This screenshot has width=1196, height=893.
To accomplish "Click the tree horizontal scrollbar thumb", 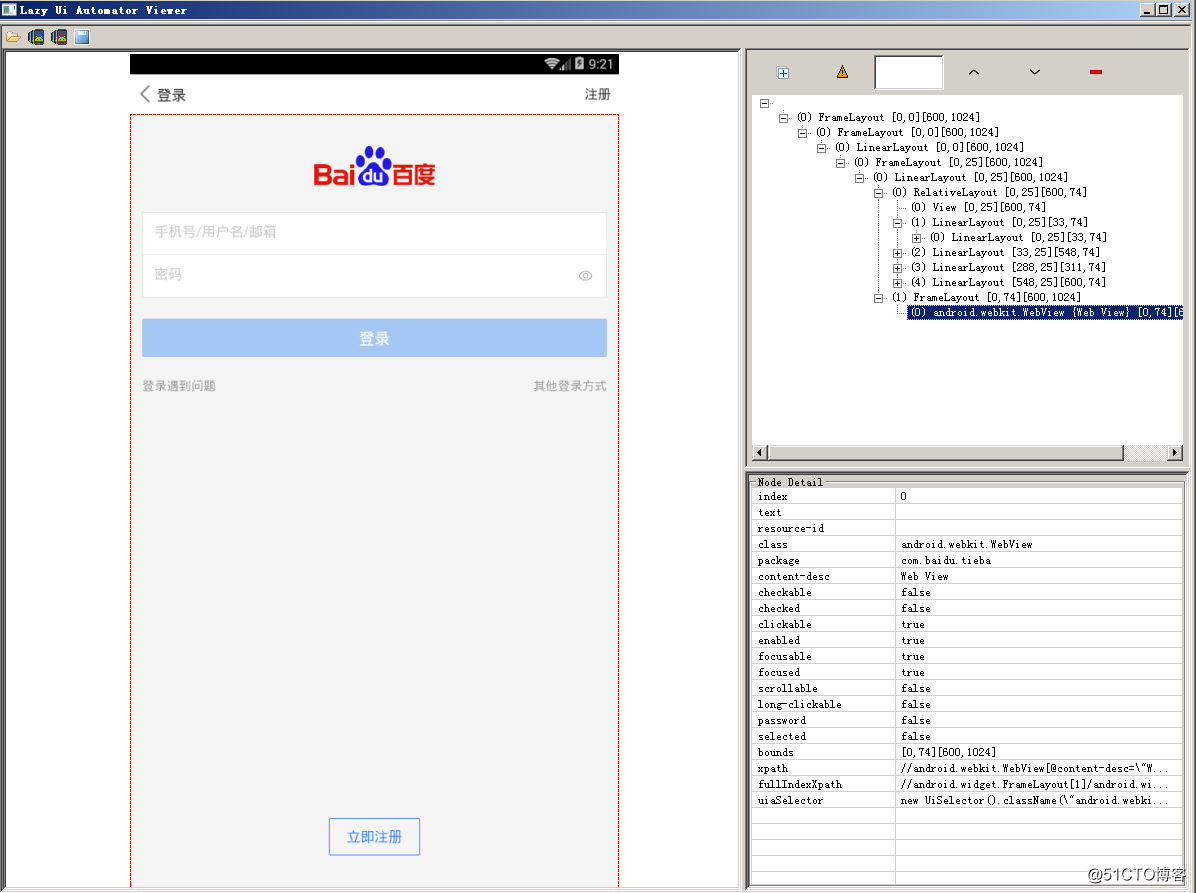I will (946, 453).
